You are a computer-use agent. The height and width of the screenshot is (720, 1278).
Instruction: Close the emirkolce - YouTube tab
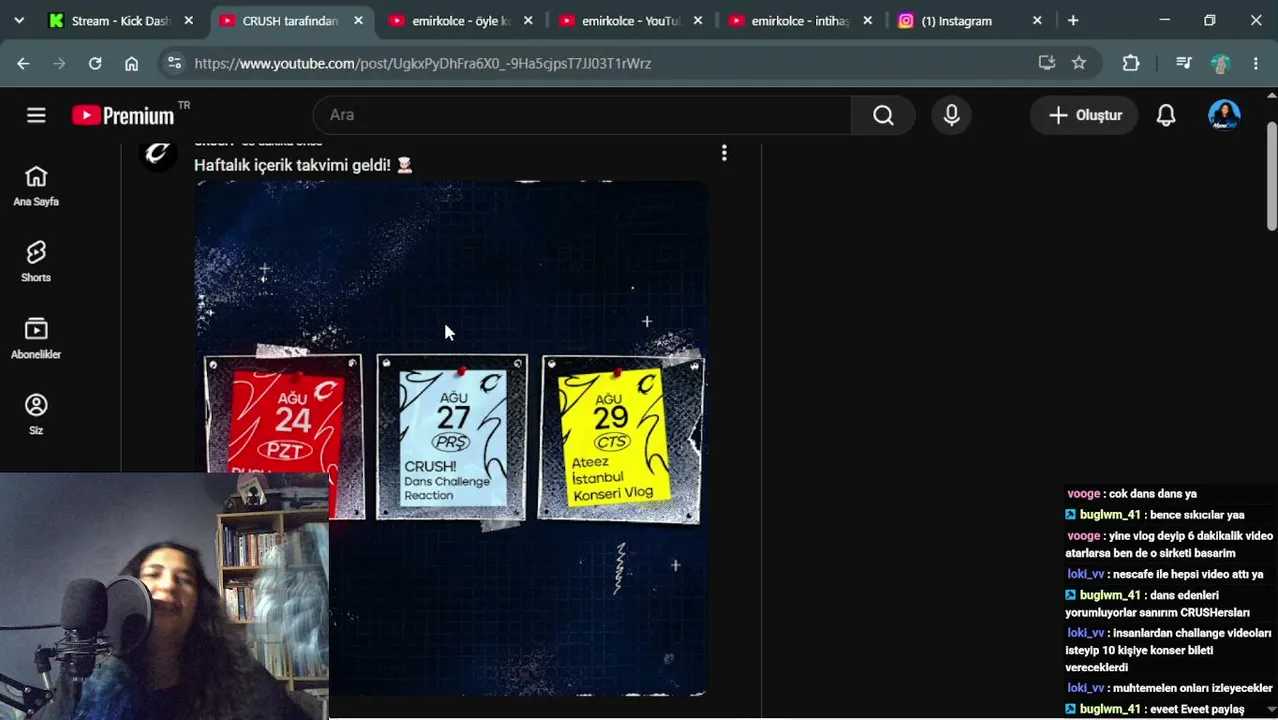(698, 20)
